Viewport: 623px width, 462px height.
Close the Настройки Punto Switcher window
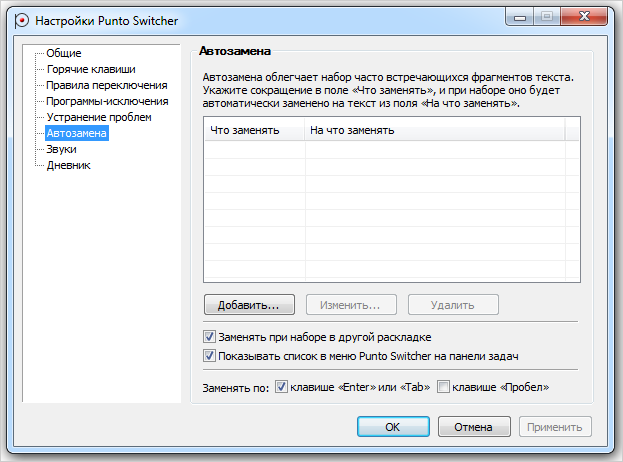584,16
